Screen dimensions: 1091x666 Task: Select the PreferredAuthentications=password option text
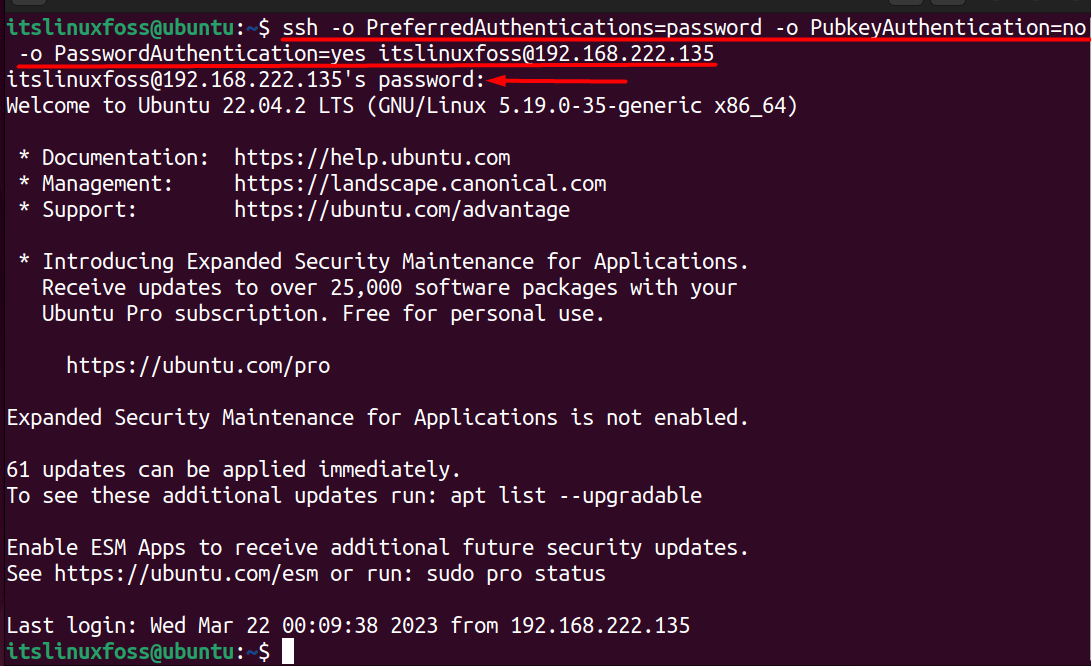tap(564, 28)
